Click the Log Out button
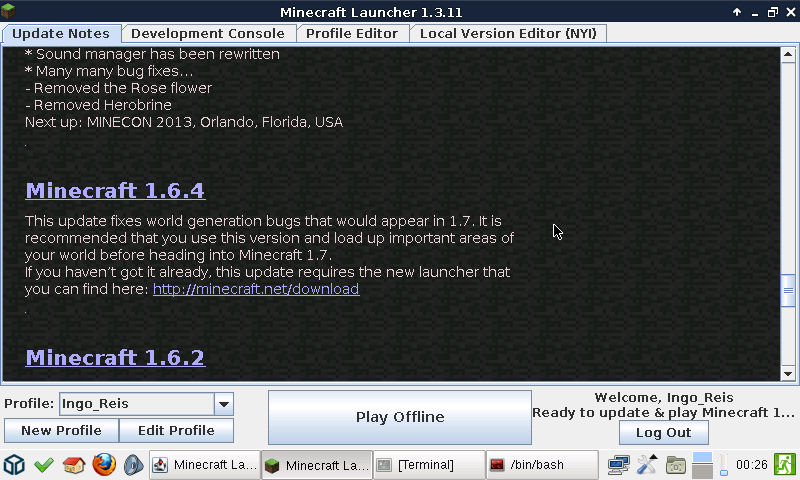 pyautogui.click(x=664, y=433)
